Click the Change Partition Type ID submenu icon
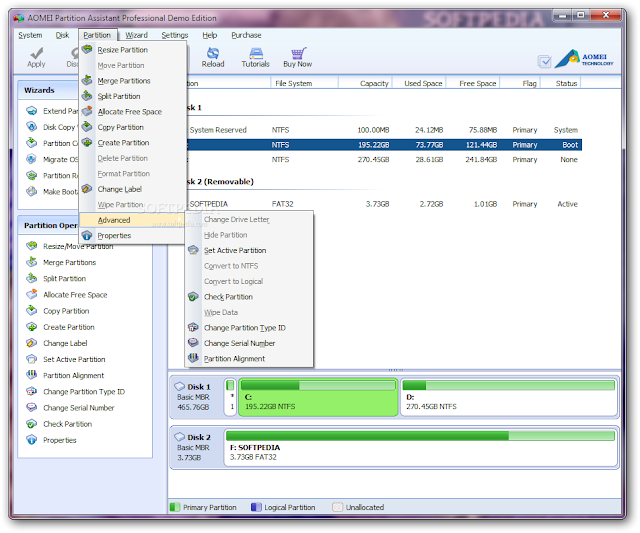Screen dimensions: 640x533 click(193, 328)
